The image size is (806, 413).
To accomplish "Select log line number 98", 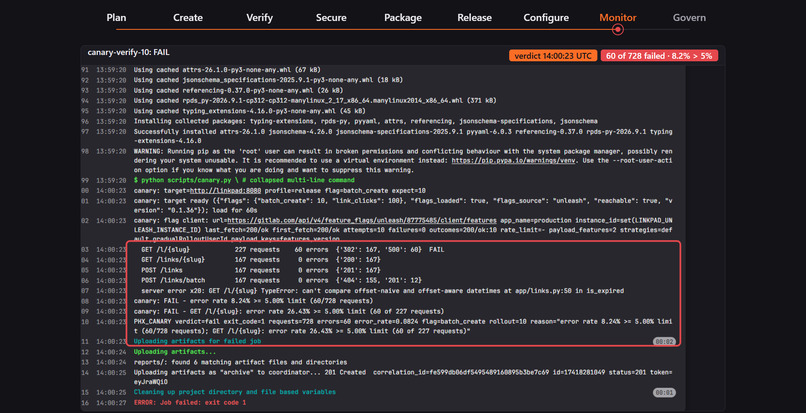I will tap(85, 151).
